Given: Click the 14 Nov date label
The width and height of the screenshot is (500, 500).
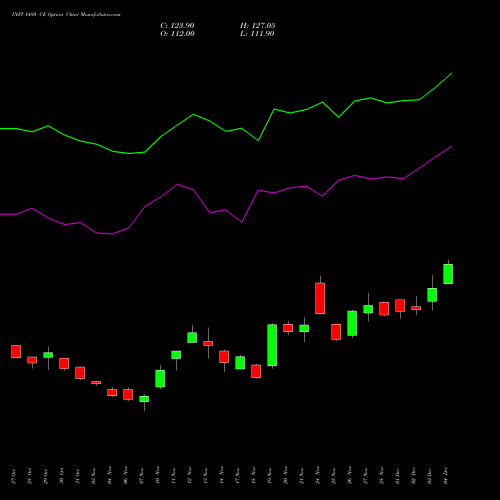Looking at the screenshot, I should (x=222, y=476).
